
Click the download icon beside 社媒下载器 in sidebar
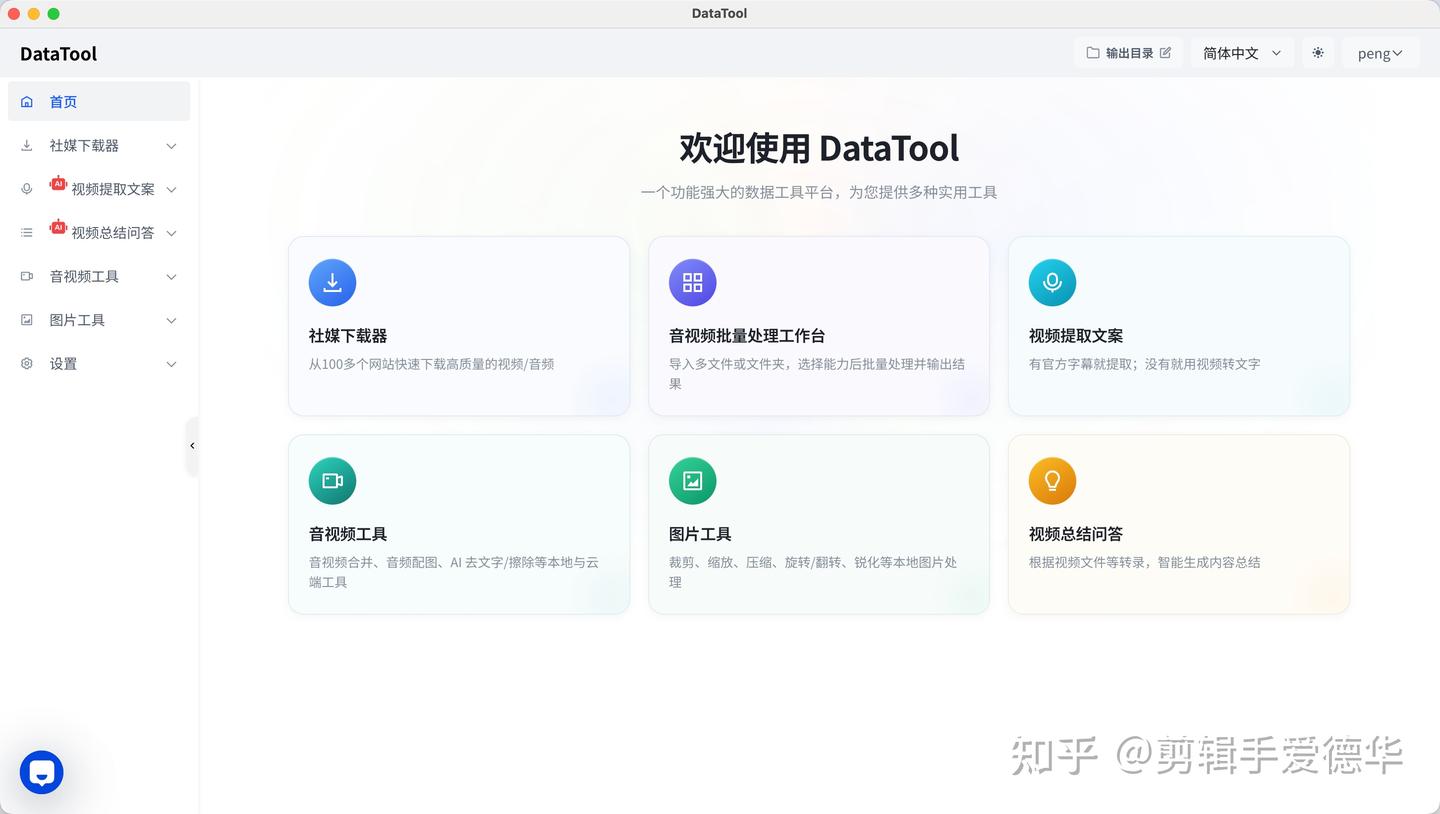pos(27,146)
